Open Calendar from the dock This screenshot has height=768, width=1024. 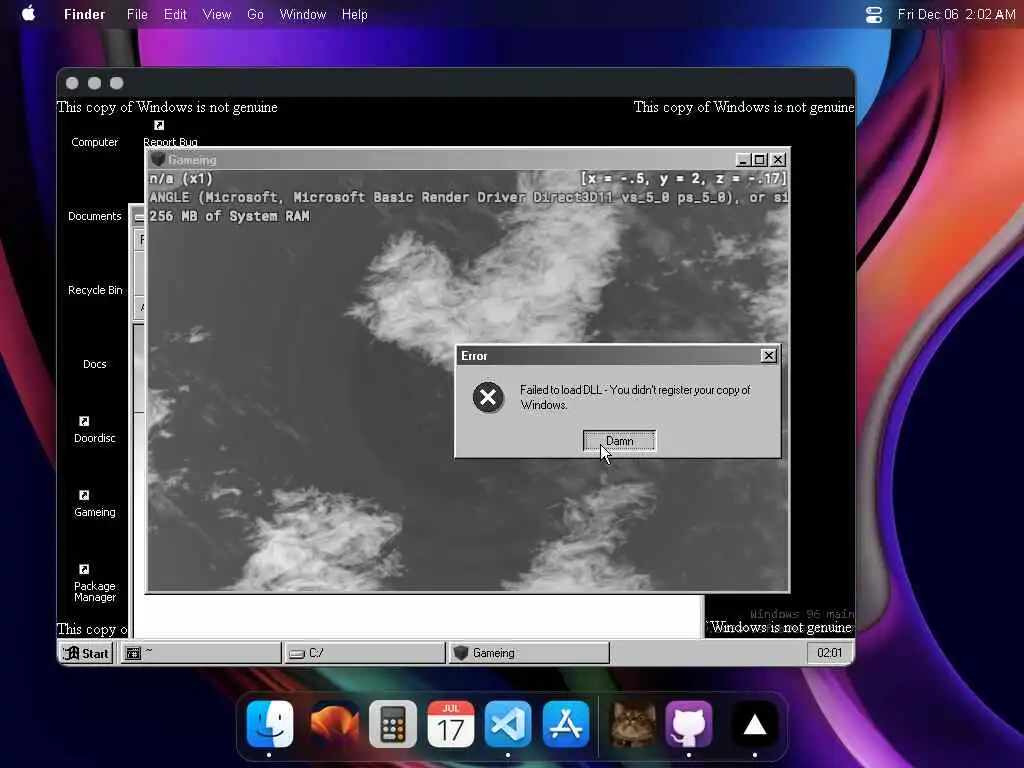(x=451, y=724)
